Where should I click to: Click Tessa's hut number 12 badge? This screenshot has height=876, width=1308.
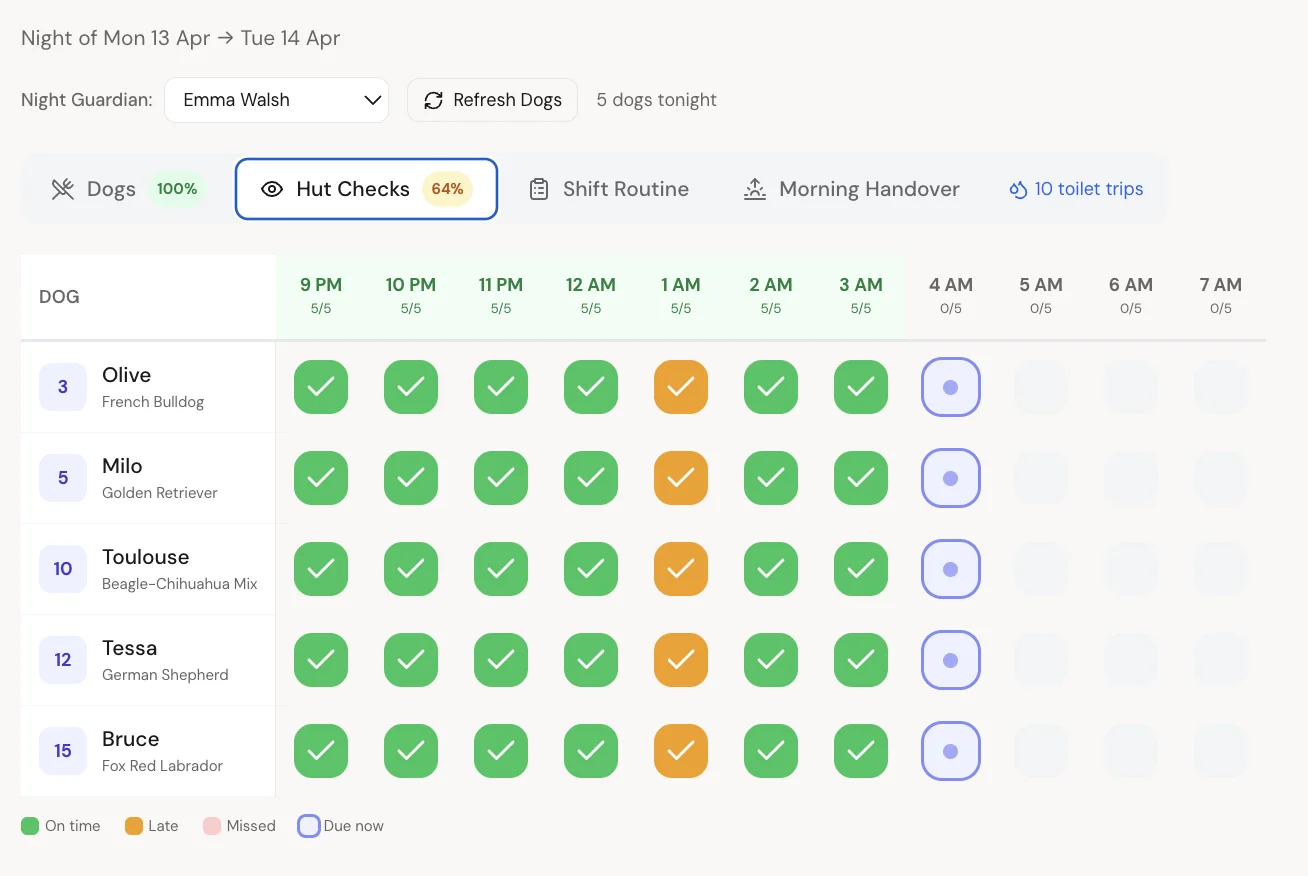tap(63, 660)
